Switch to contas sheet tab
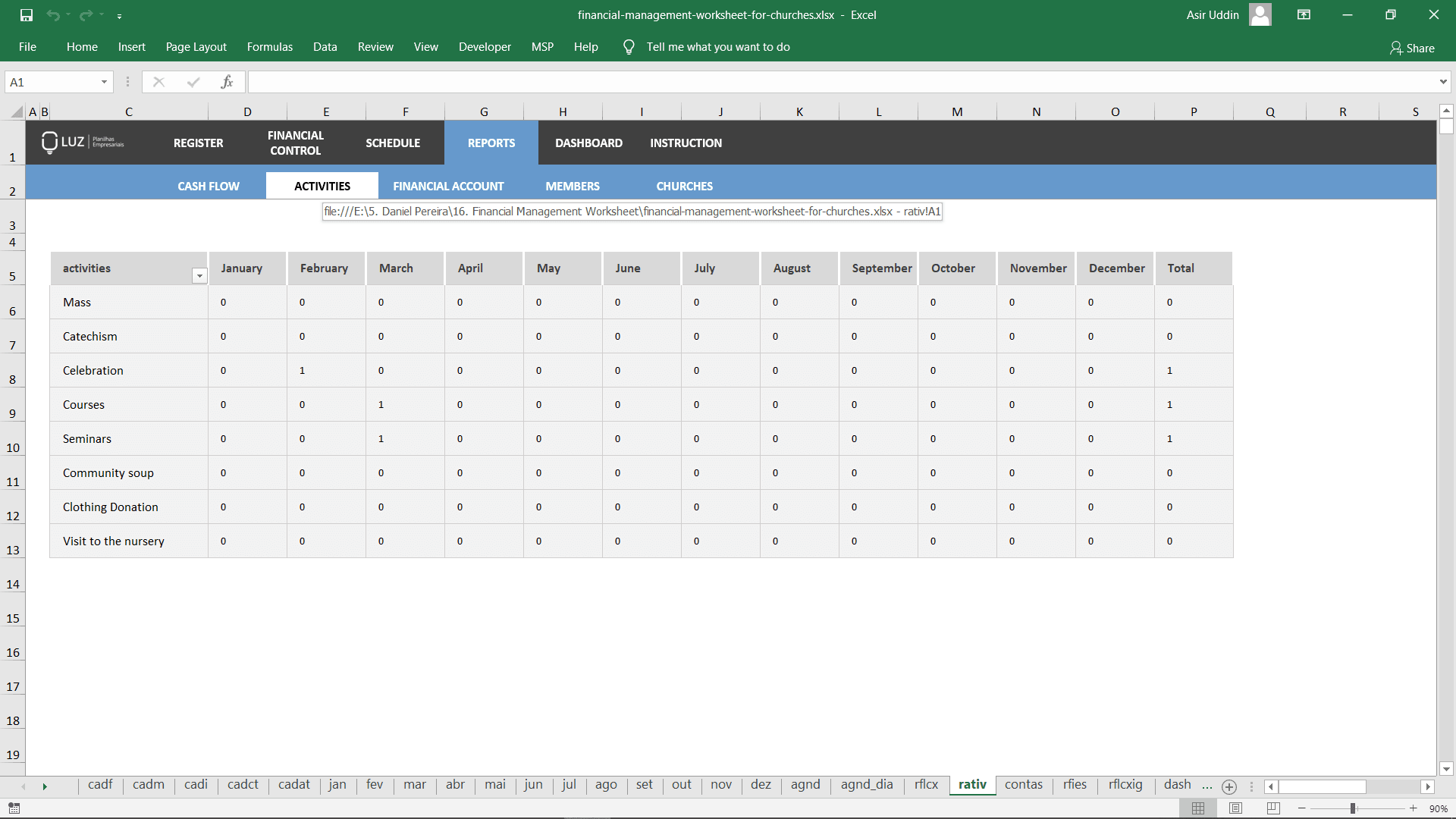This screenshot has width=1456, height=819. (1024, 785)
